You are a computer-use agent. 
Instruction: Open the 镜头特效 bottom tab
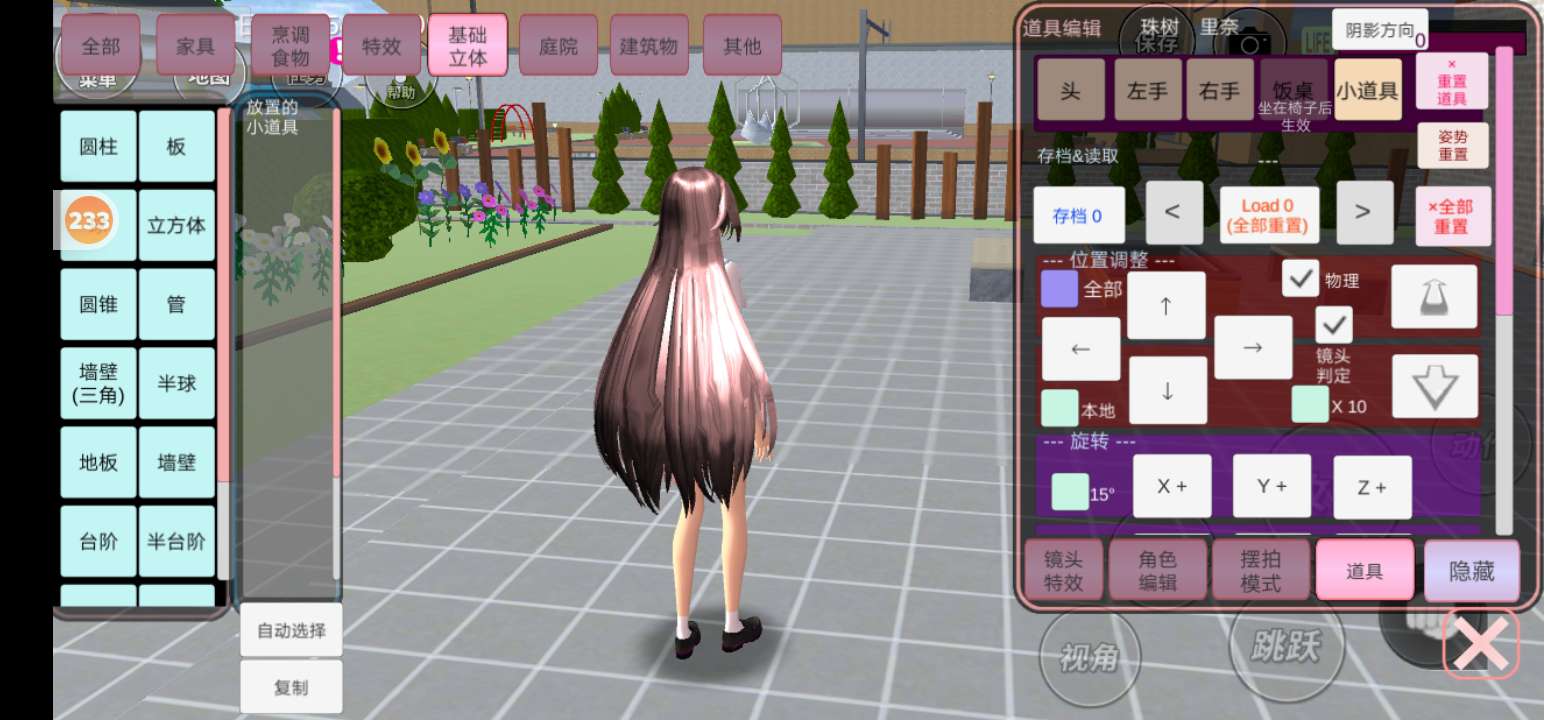pyautogui.click(x=1063, y=571)
